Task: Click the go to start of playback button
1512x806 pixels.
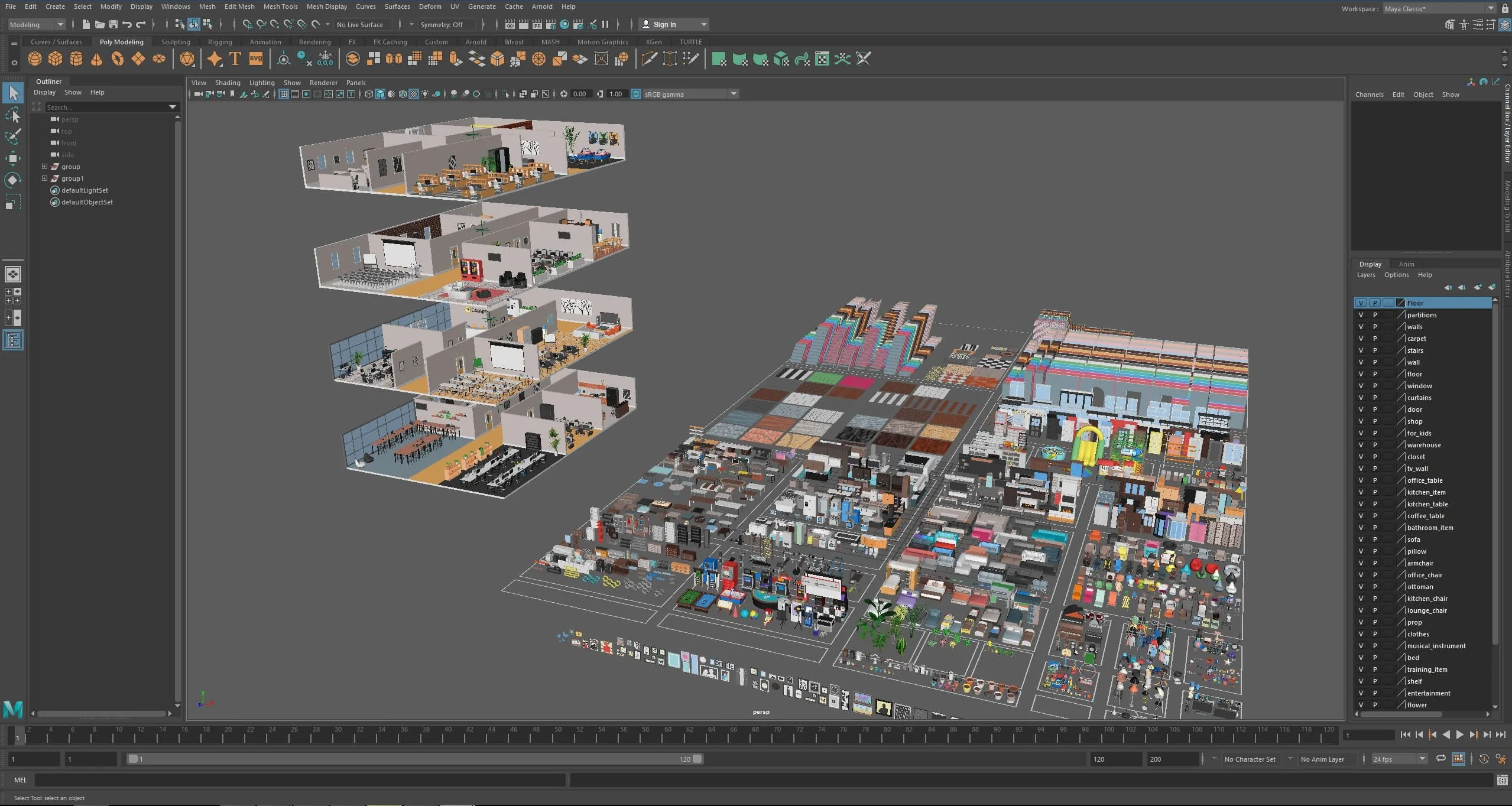Action: [x=1406, y=734]
